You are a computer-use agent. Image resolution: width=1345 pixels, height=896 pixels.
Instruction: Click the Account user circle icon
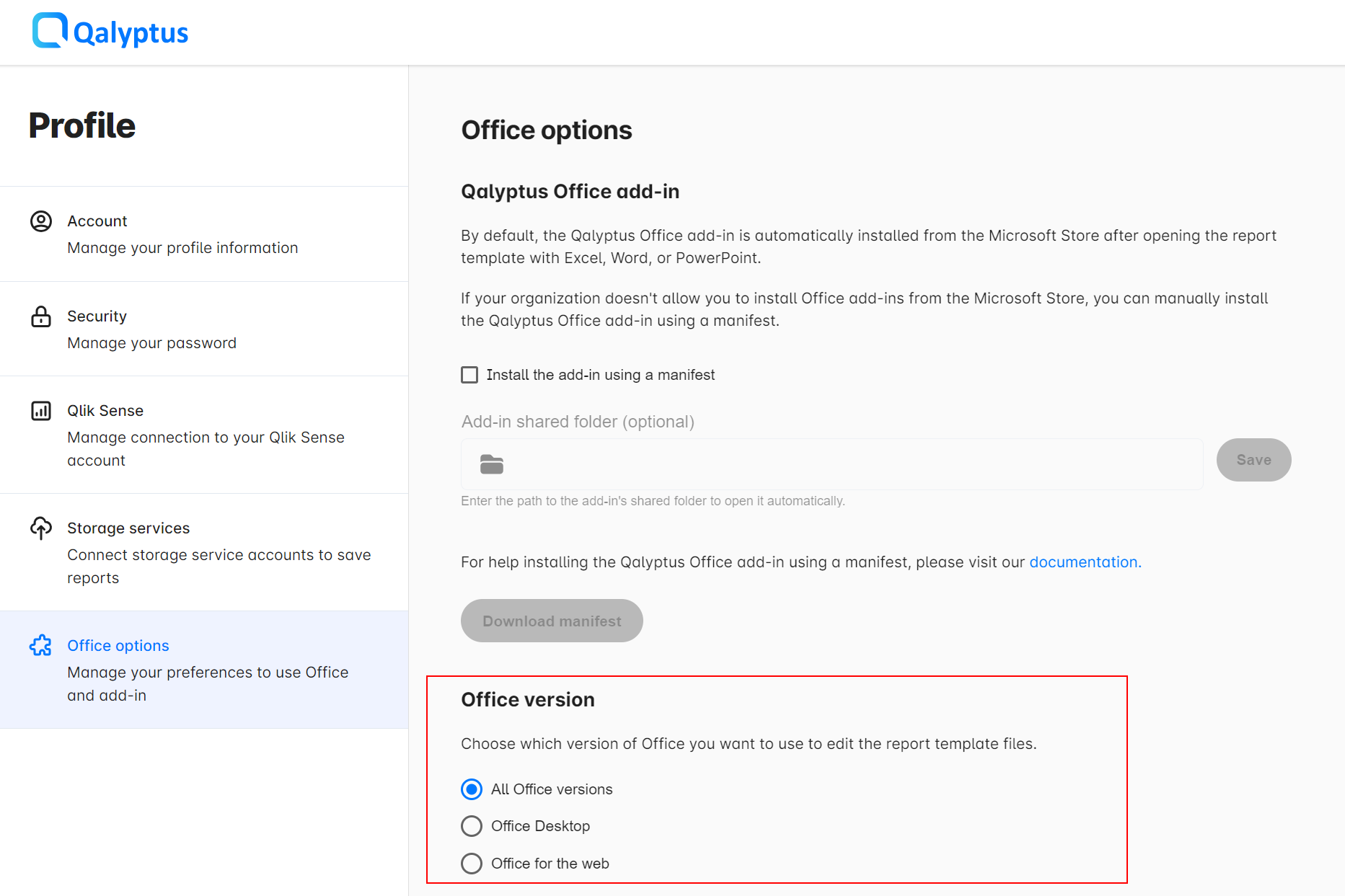tap(41, 221)
